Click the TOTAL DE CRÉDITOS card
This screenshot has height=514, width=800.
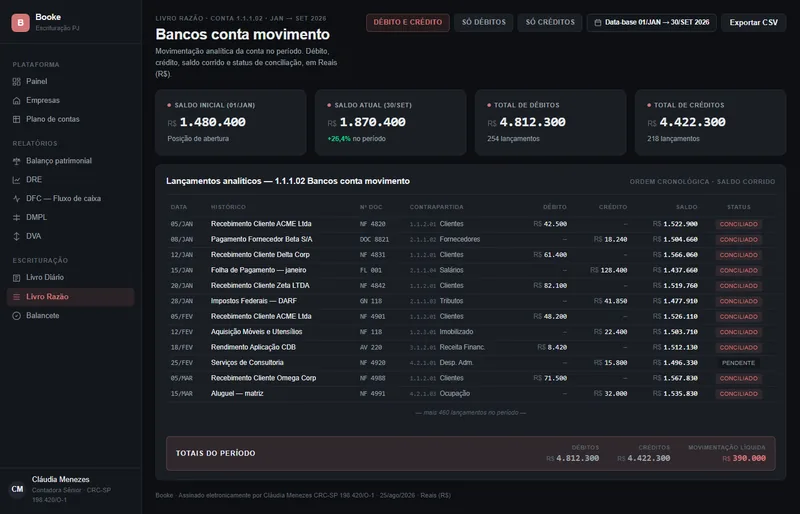[710, 123]
